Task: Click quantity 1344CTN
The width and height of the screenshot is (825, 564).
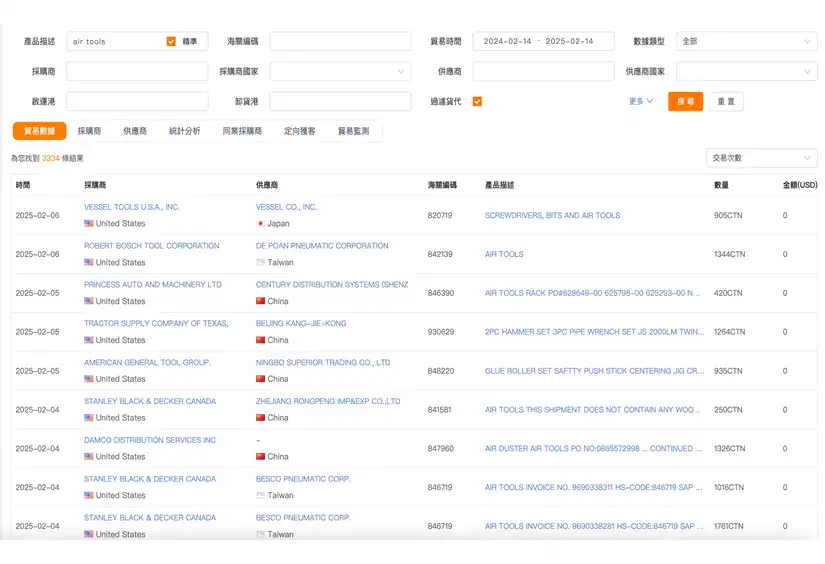Action: click(729, 254)
